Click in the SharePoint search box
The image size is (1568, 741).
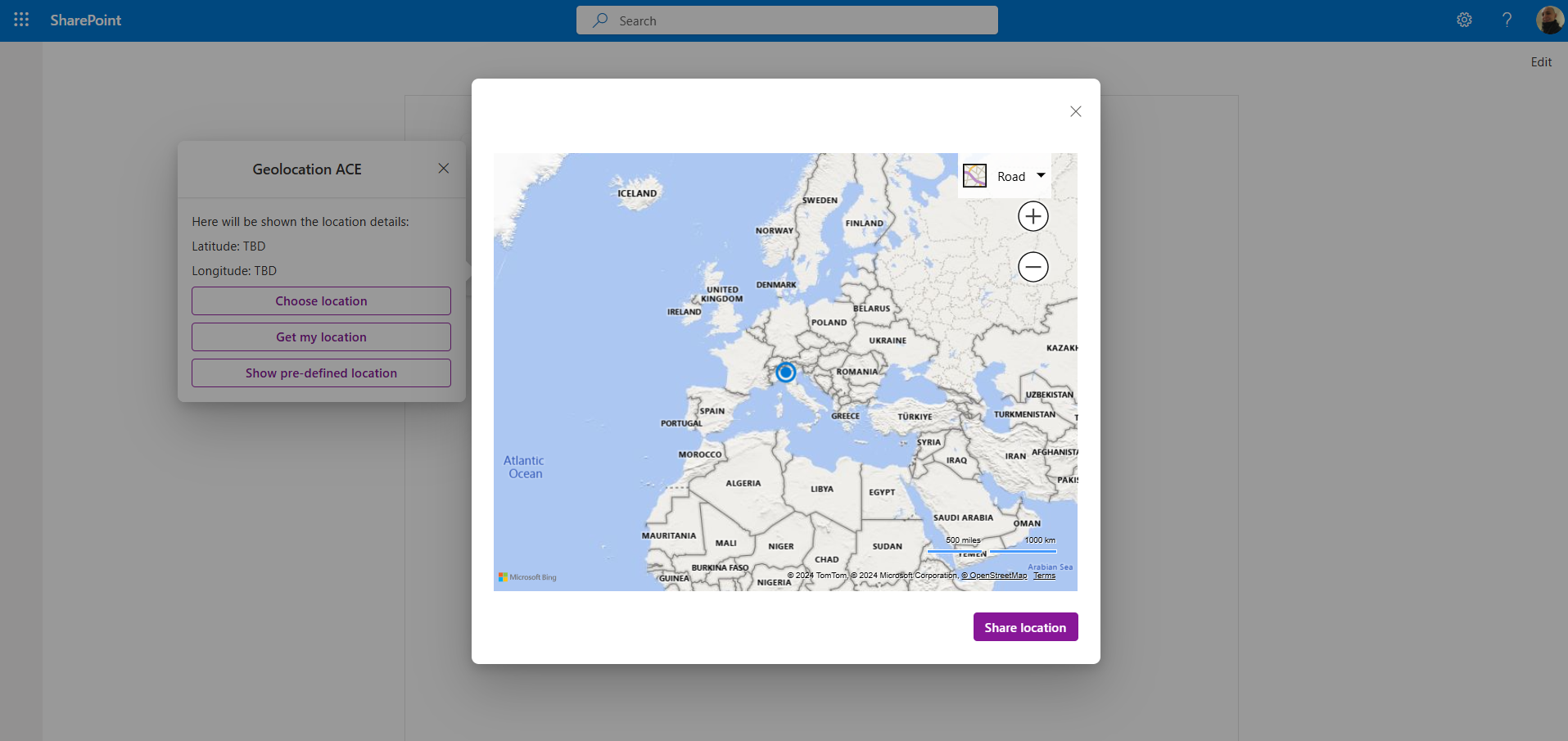[x=786, y=20]
